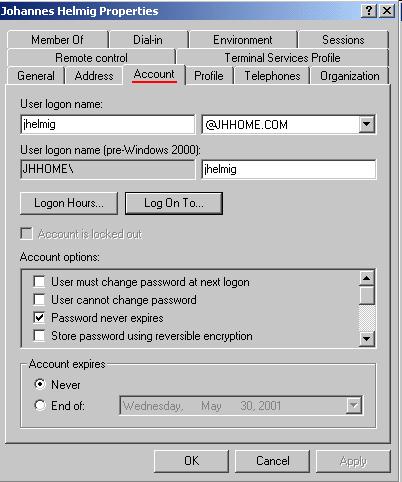Click the Cancel button
The height and width of the screenshot is (482, 402).
(x=272, y=461)
